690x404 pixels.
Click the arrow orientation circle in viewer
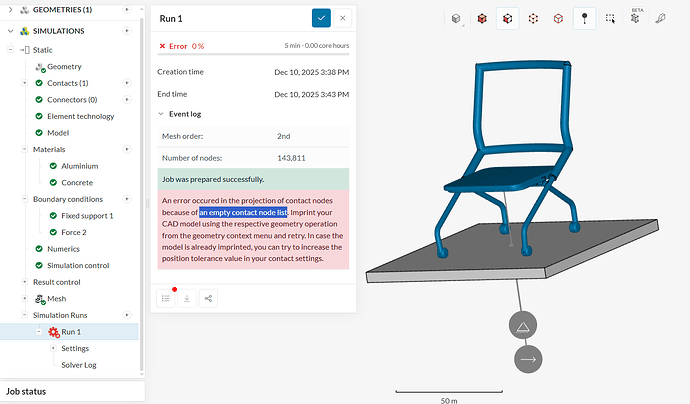pos(528,359)
